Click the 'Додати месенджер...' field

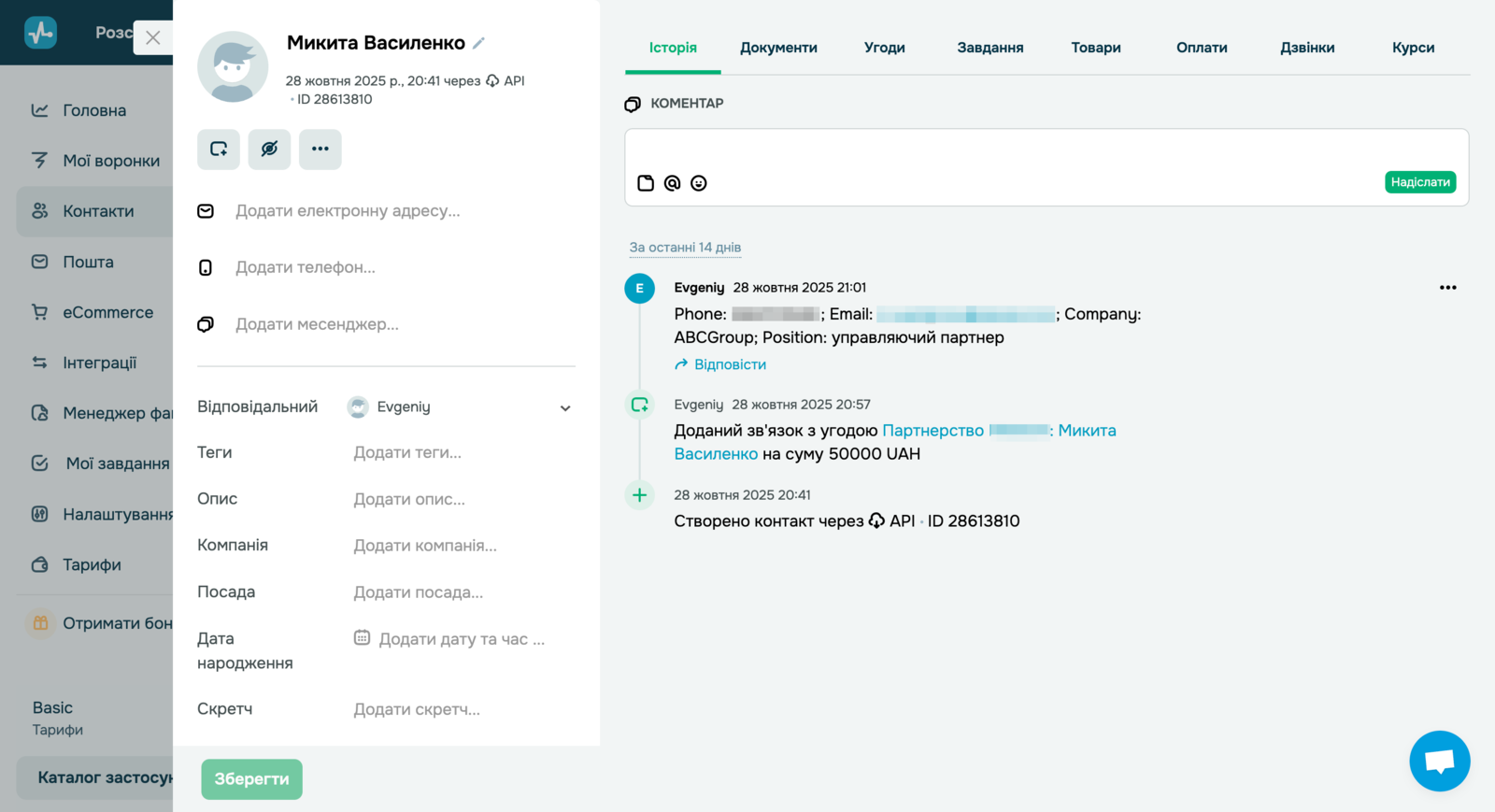pos(317,324)
